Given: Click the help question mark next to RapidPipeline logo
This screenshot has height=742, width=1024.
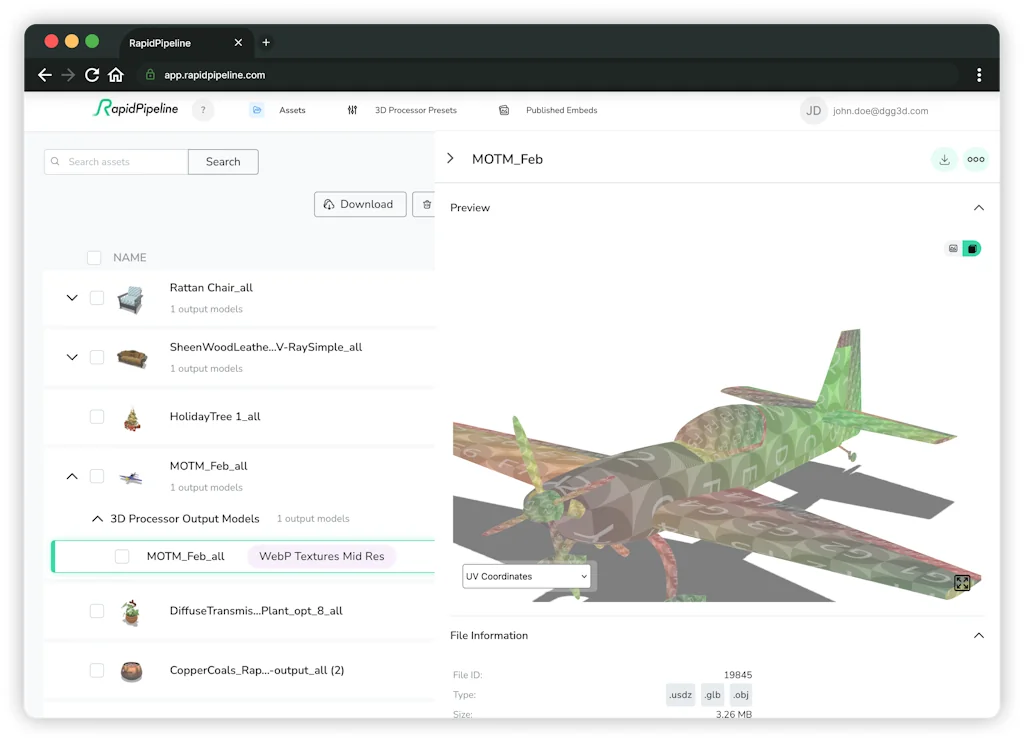Looking at the screenshot, I should click(x=203, y=109).
